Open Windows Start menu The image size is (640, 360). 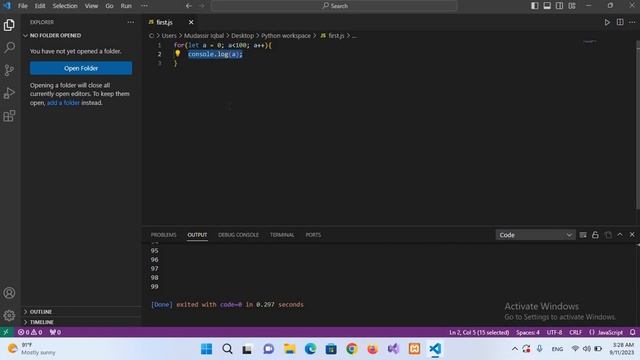pos(207,349)
